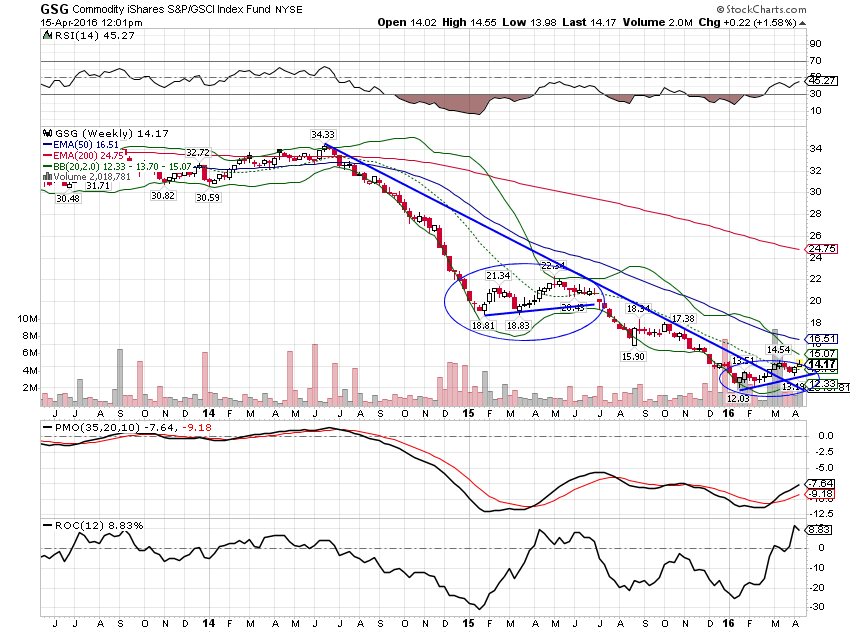This screenshot has height=633, width=850.
Task: Click the Open 14.02 value
Action: pos(407,22)
